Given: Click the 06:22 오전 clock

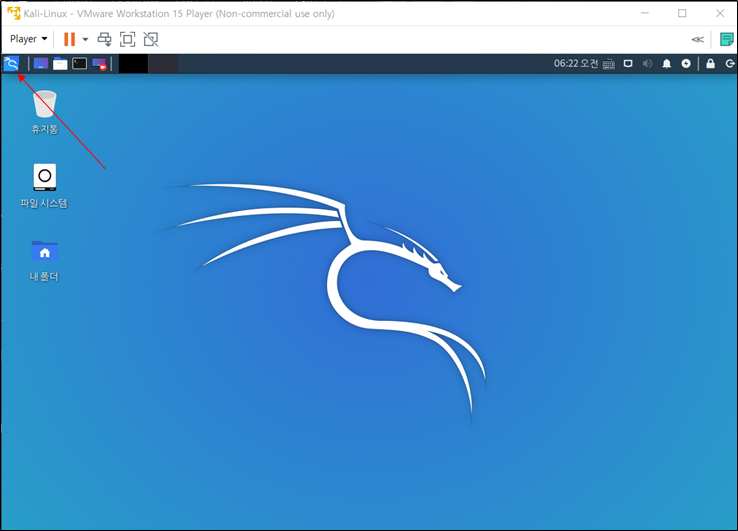Looking at the screenshot, I should coord(576,64).
